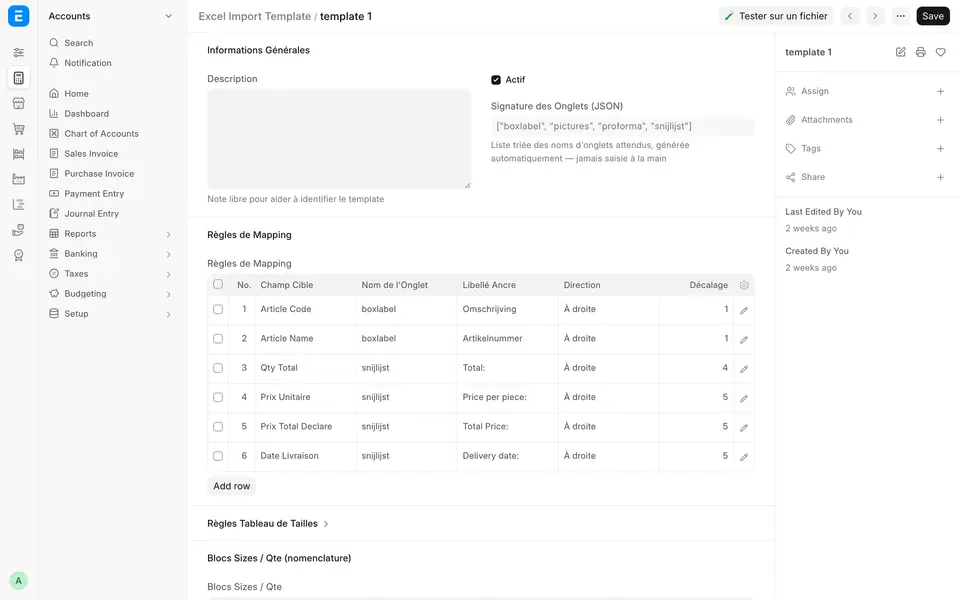
Task: Check the Article Name row checkbox
Action: (x=218, y=339)
